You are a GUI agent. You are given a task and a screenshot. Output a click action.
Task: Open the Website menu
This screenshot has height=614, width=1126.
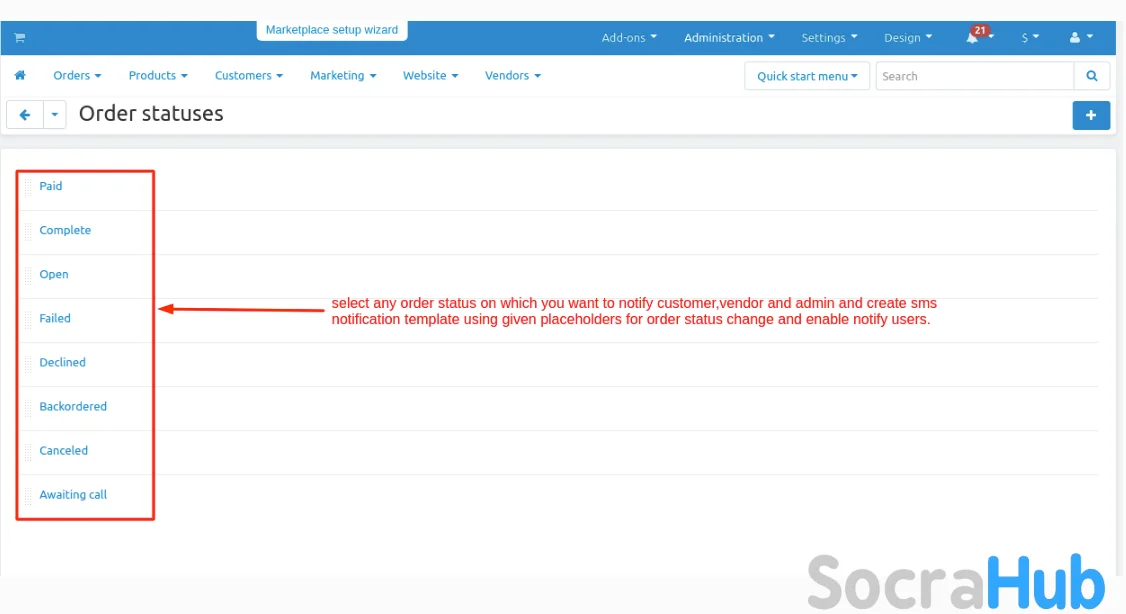(x=430, y=75)
